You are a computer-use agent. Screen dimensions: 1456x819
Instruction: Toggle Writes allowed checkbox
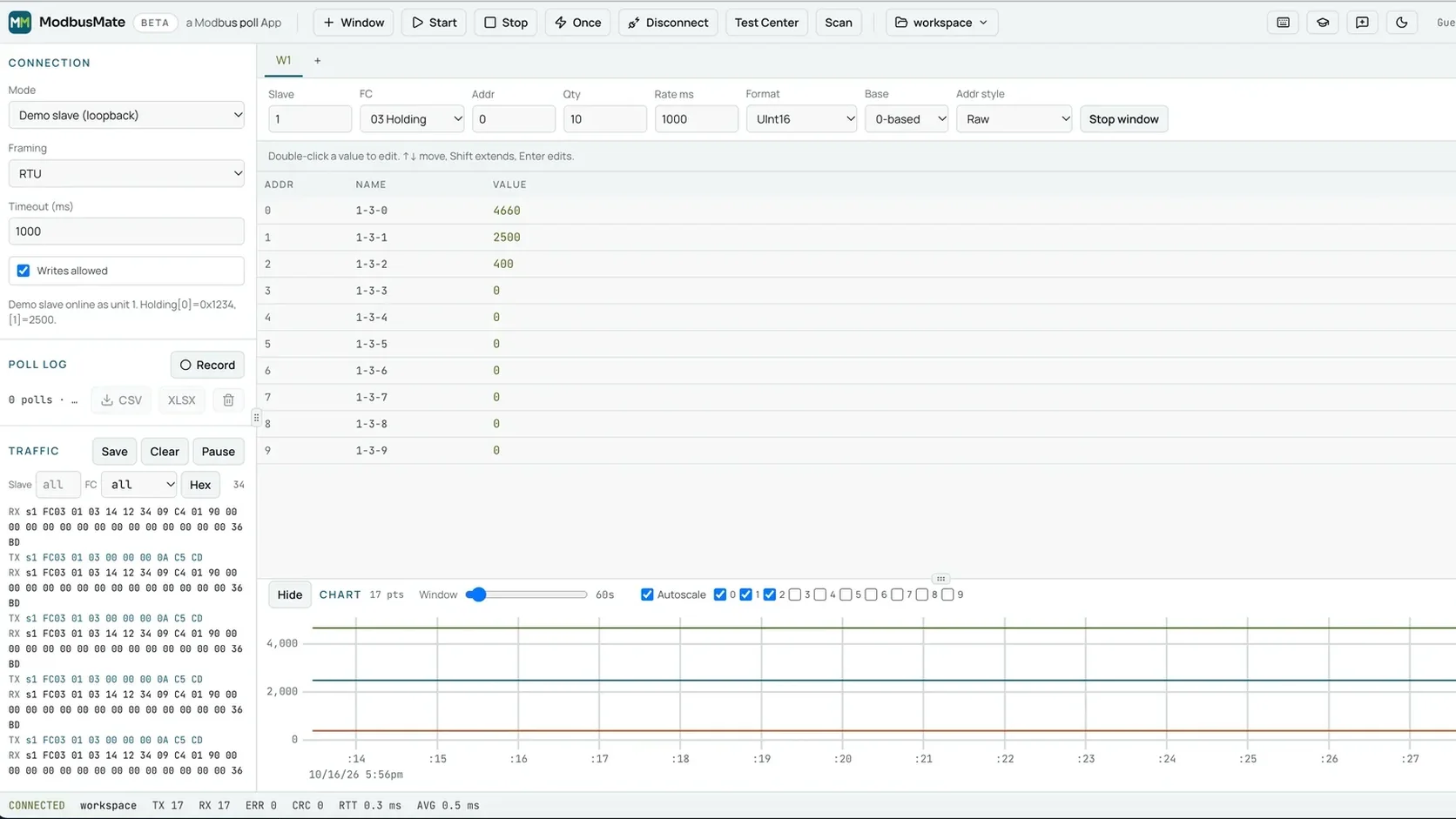coord(24,271)
